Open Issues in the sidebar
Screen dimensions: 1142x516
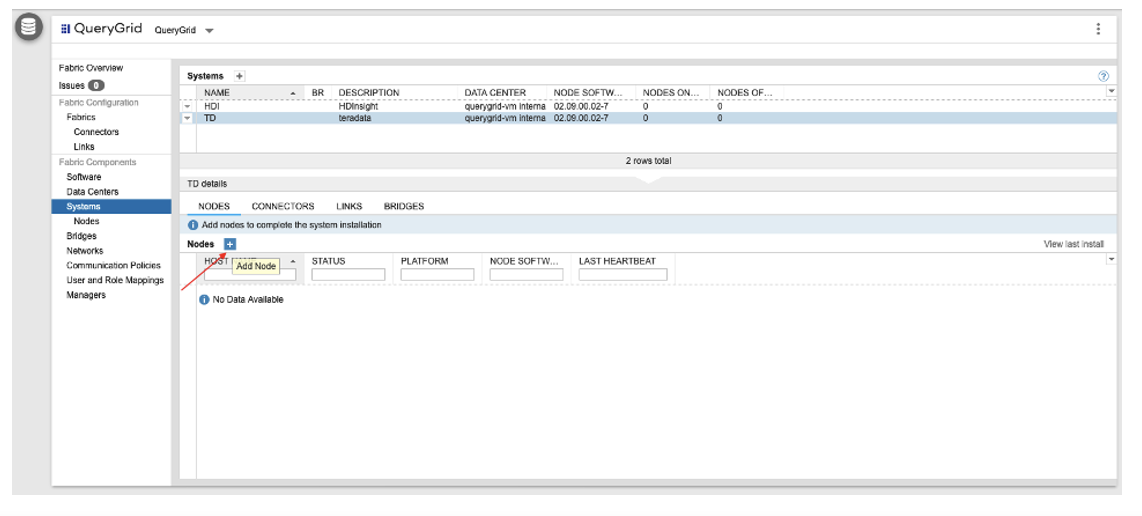pyautogui.click(x=72, y=85)
